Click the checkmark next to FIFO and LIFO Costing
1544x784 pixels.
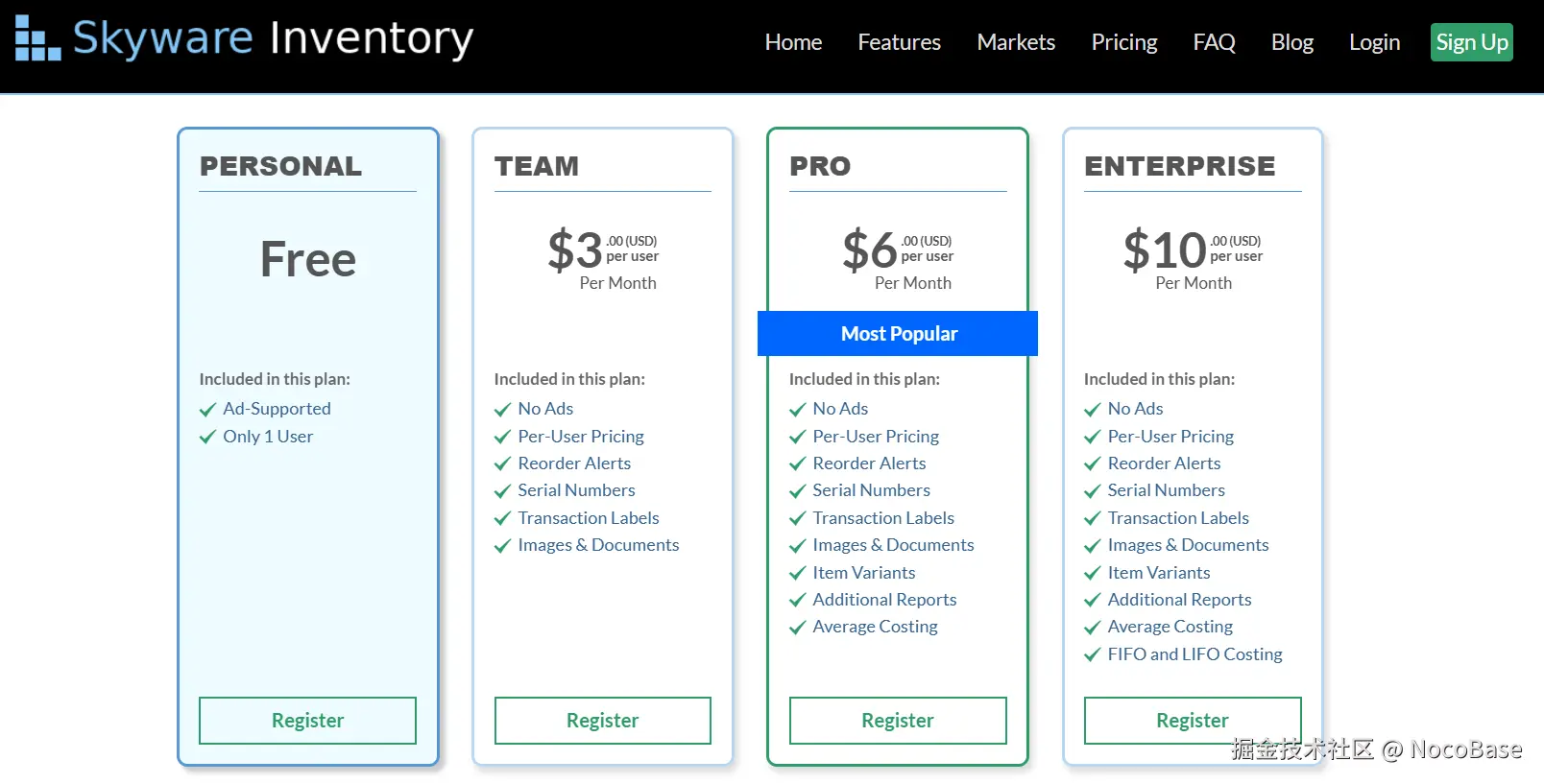[x=1092, y=654]
